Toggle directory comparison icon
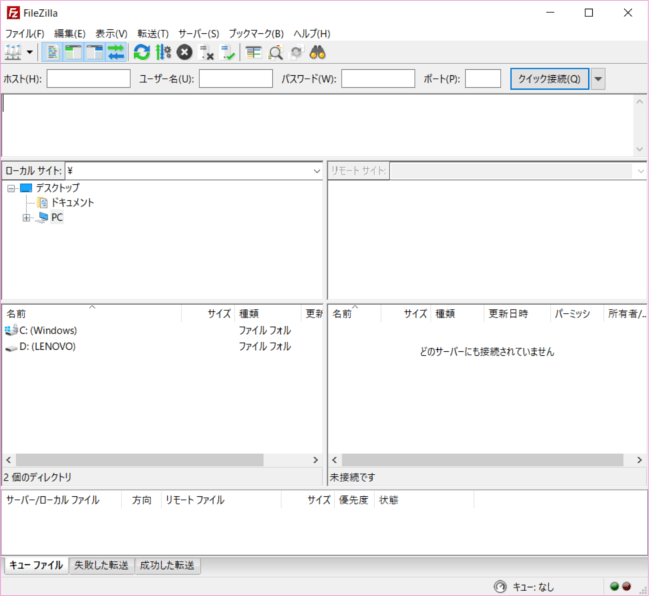The height and width of the screenshot is (596, 649). tap(275, 53)
